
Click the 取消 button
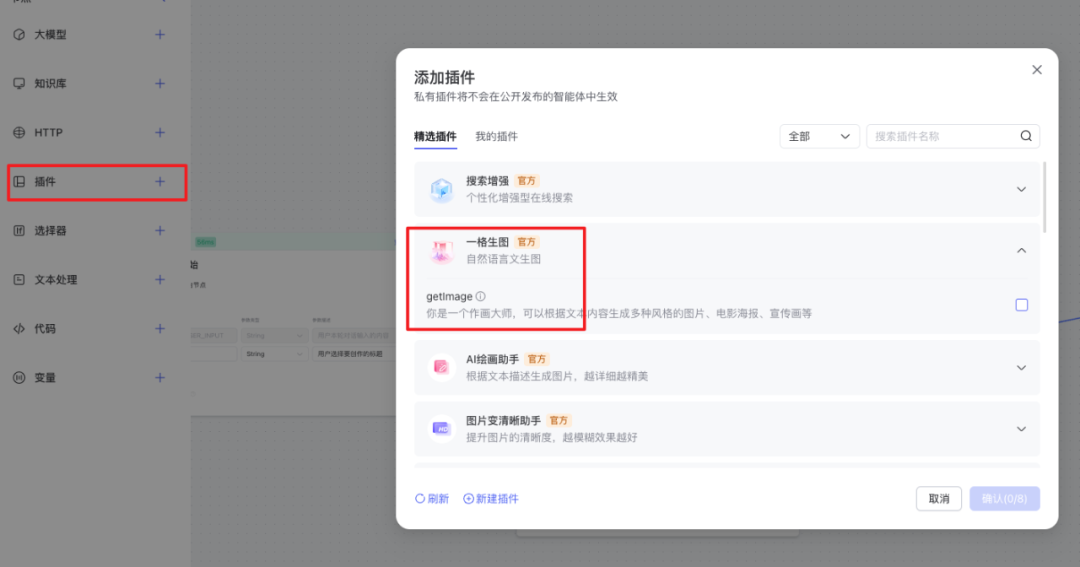938,499
